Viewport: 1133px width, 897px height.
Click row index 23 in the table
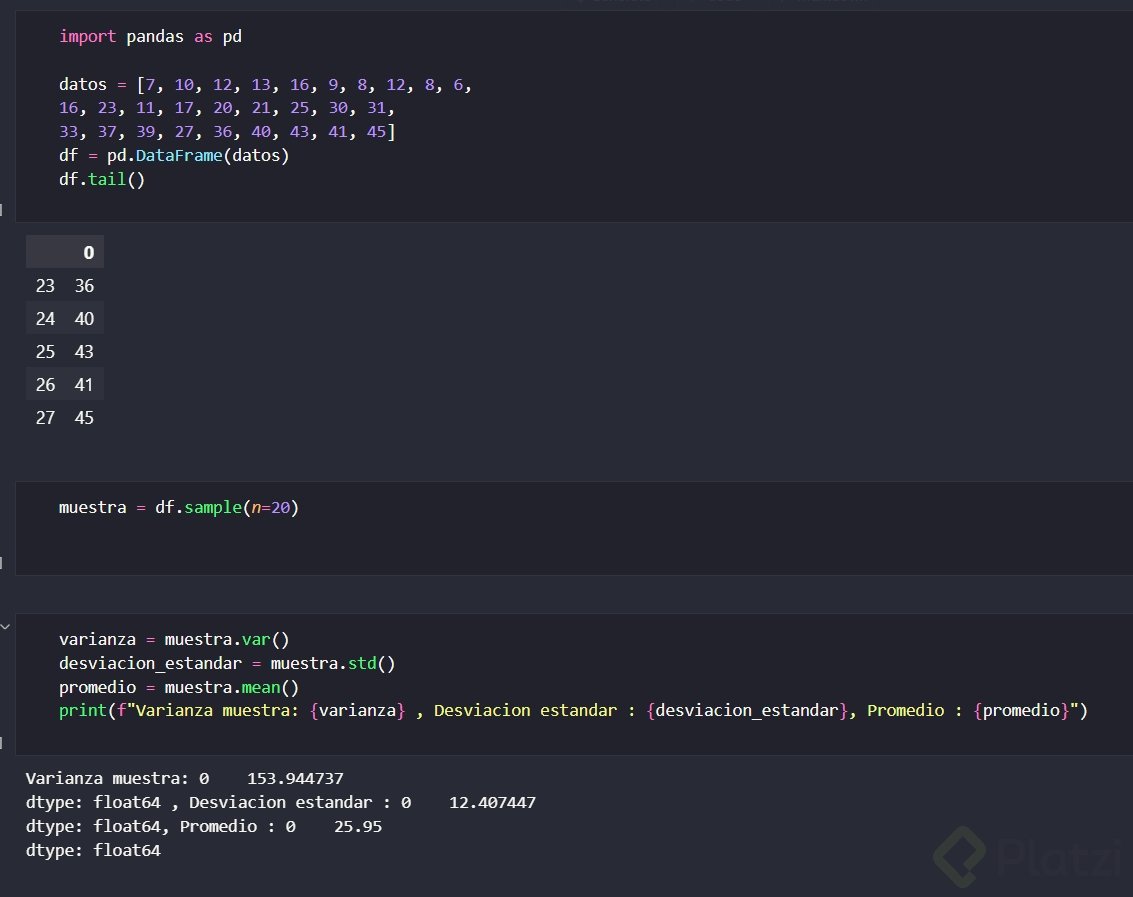tap(46, 286)
